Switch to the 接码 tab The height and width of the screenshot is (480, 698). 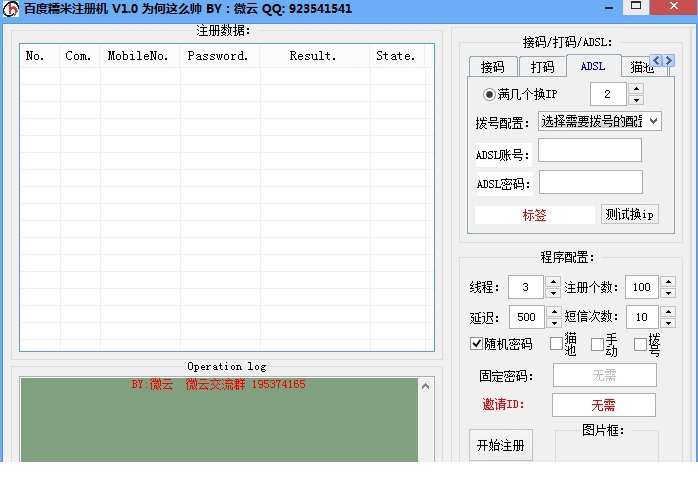point(493,67)
